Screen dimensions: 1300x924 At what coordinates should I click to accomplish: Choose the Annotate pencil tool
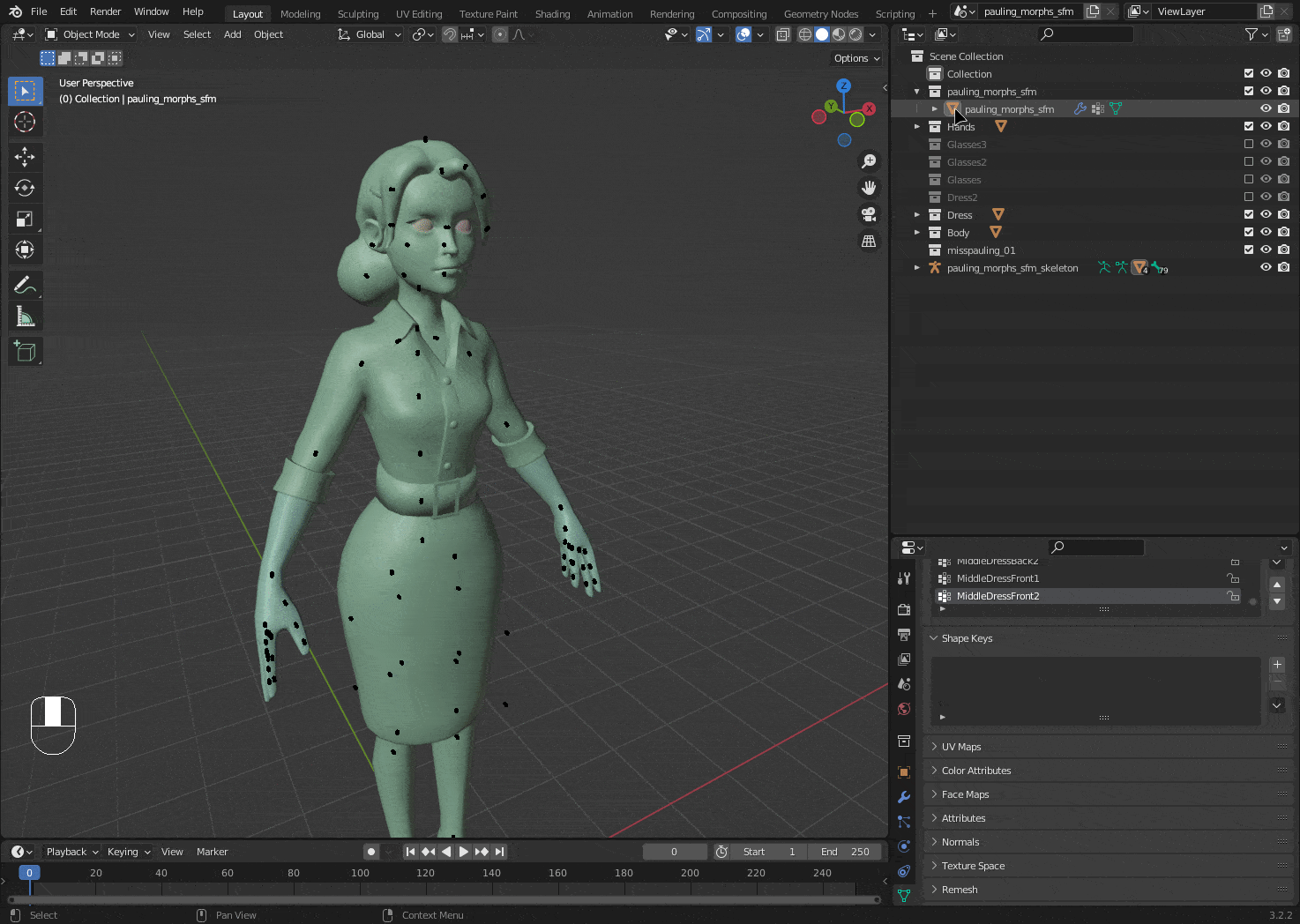coord(25,285)
